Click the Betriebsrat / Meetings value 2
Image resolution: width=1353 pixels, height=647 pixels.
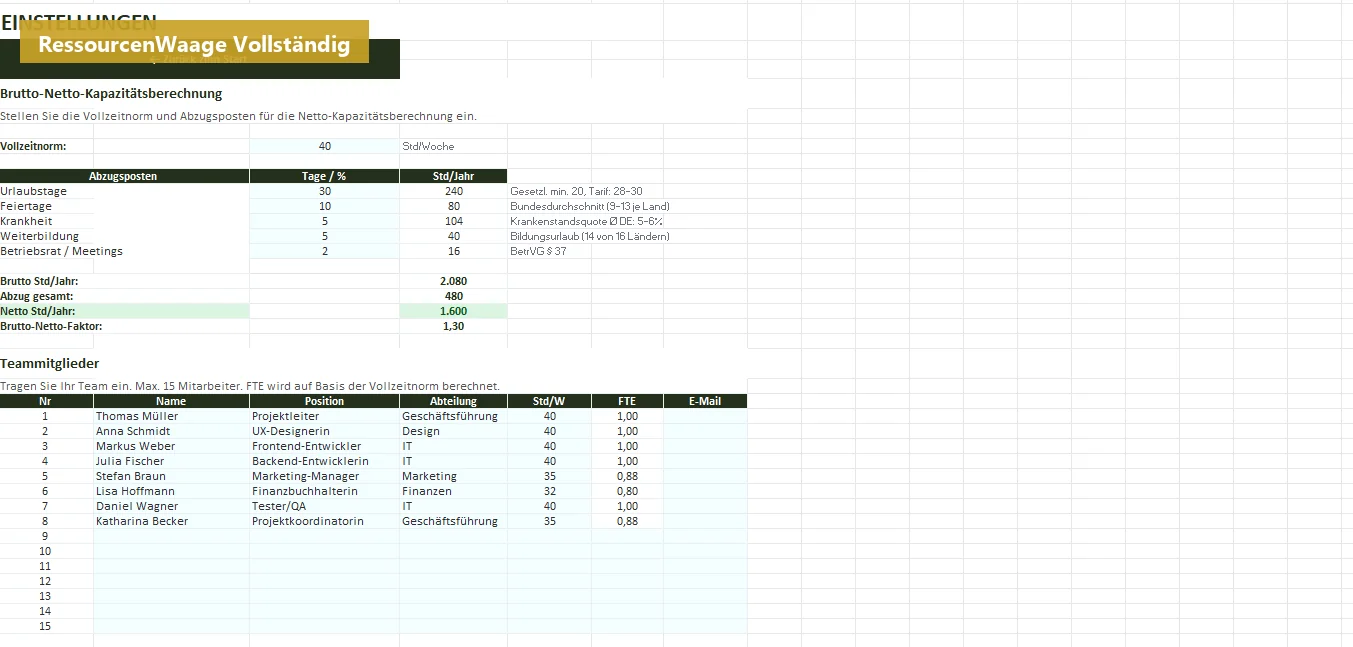[x=324, y=251]
